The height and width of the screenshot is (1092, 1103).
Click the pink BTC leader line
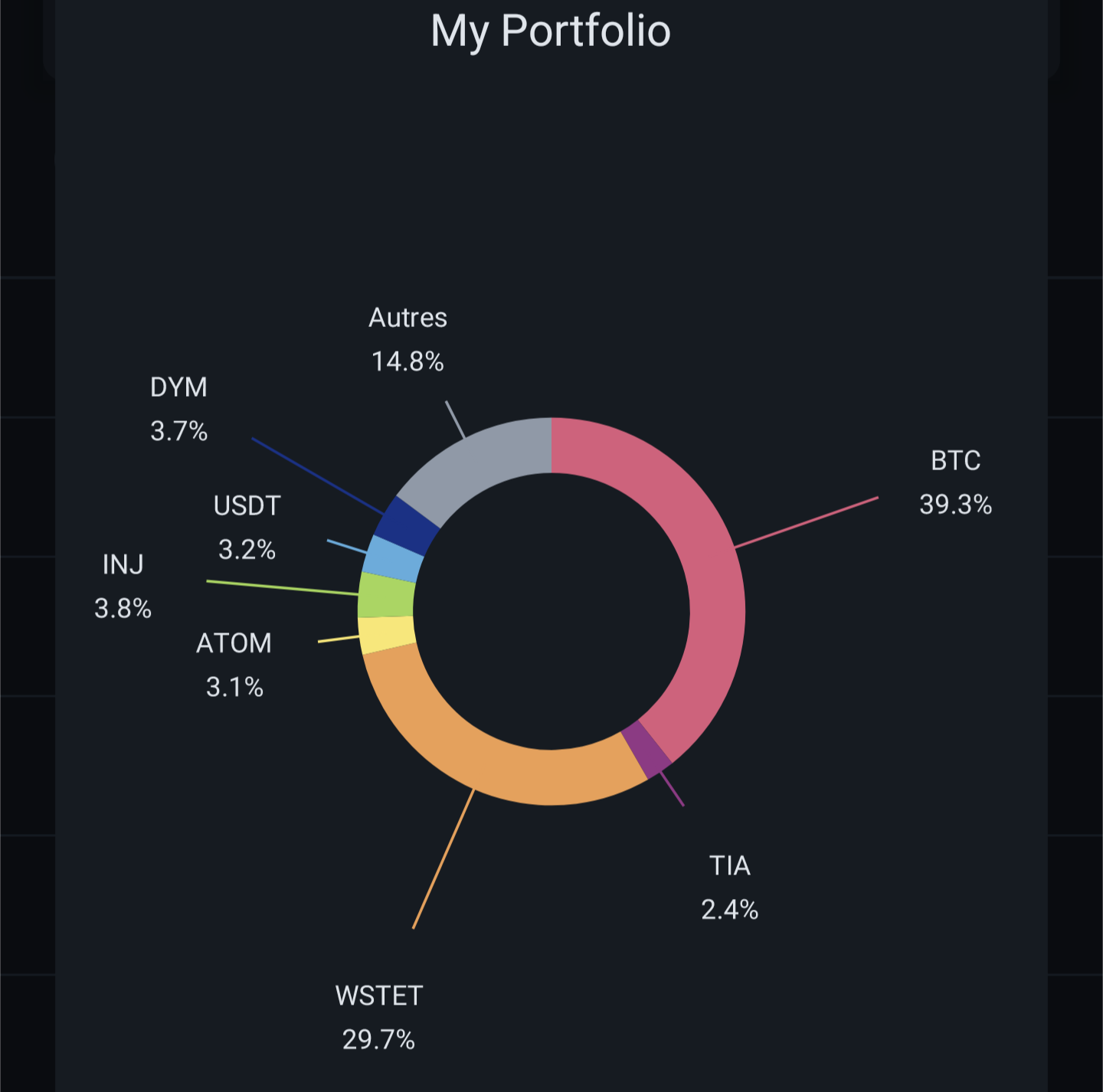[x=807, y=522]
